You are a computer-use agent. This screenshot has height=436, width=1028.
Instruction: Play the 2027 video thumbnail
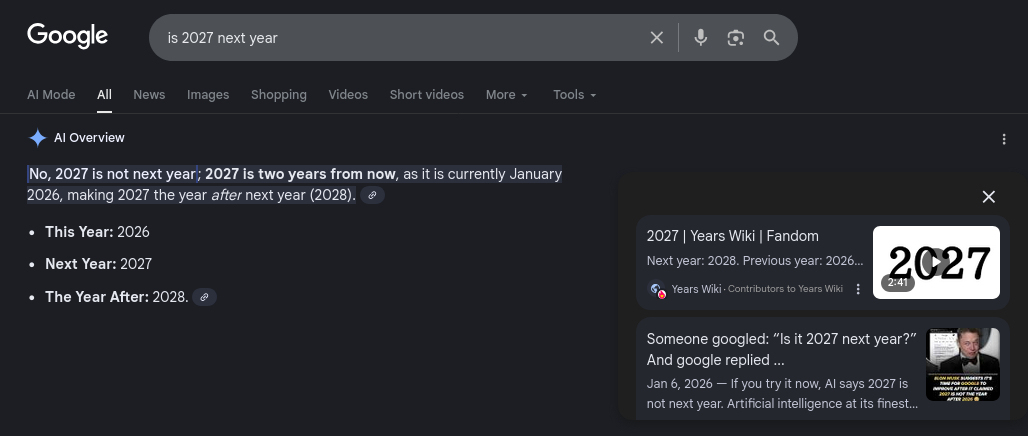coord(936,262)
